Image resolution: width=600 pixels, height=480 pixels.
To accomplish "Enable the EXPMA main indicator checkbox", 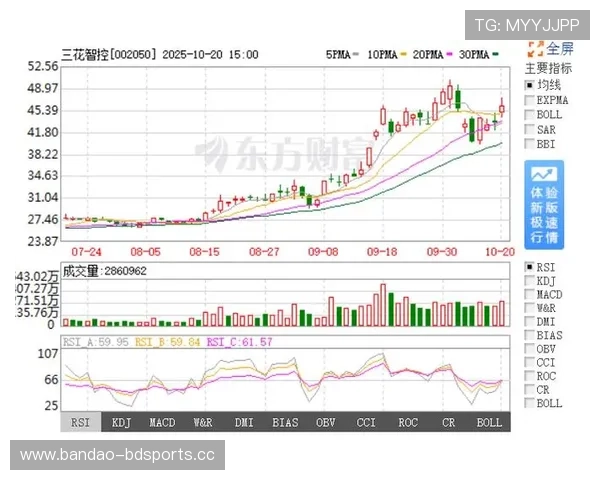I will (529, 100).
